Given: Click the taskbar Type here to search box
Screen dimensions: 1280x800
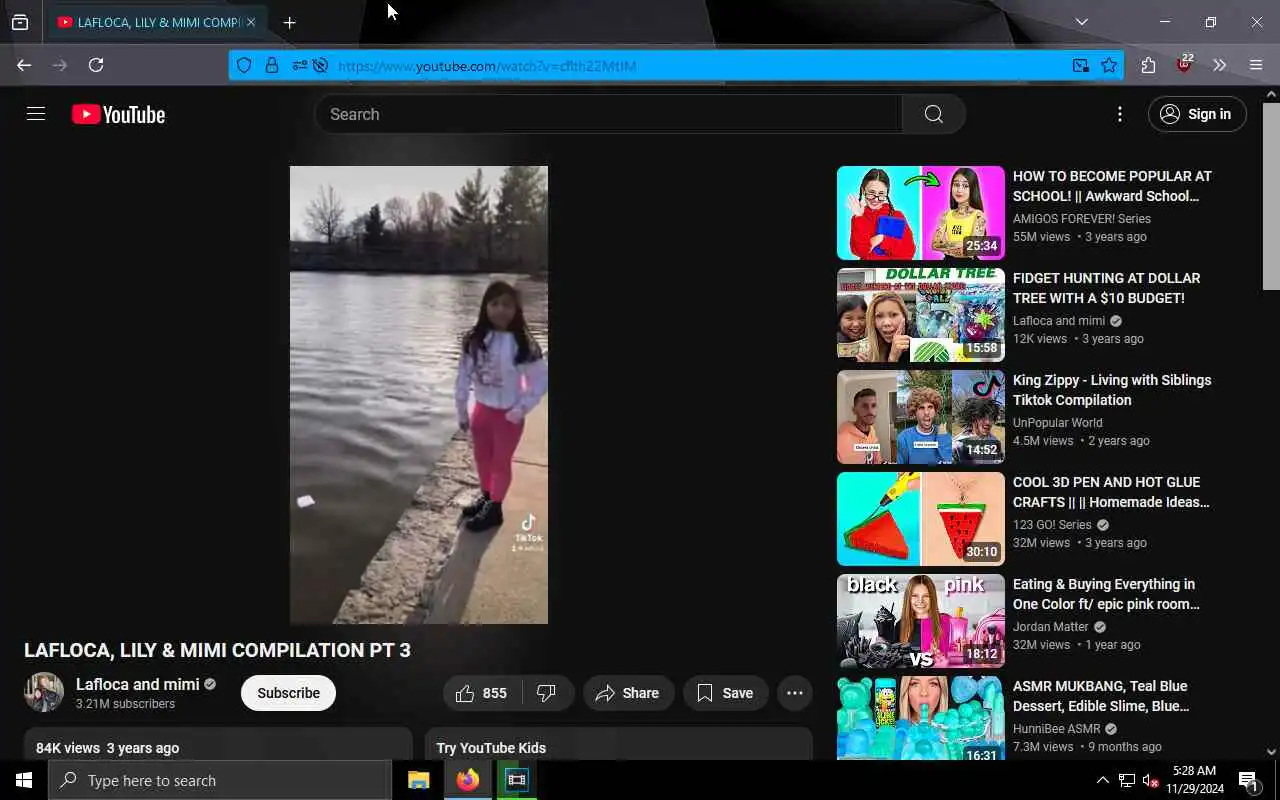Looking at the screenshot, I should 220,780.
